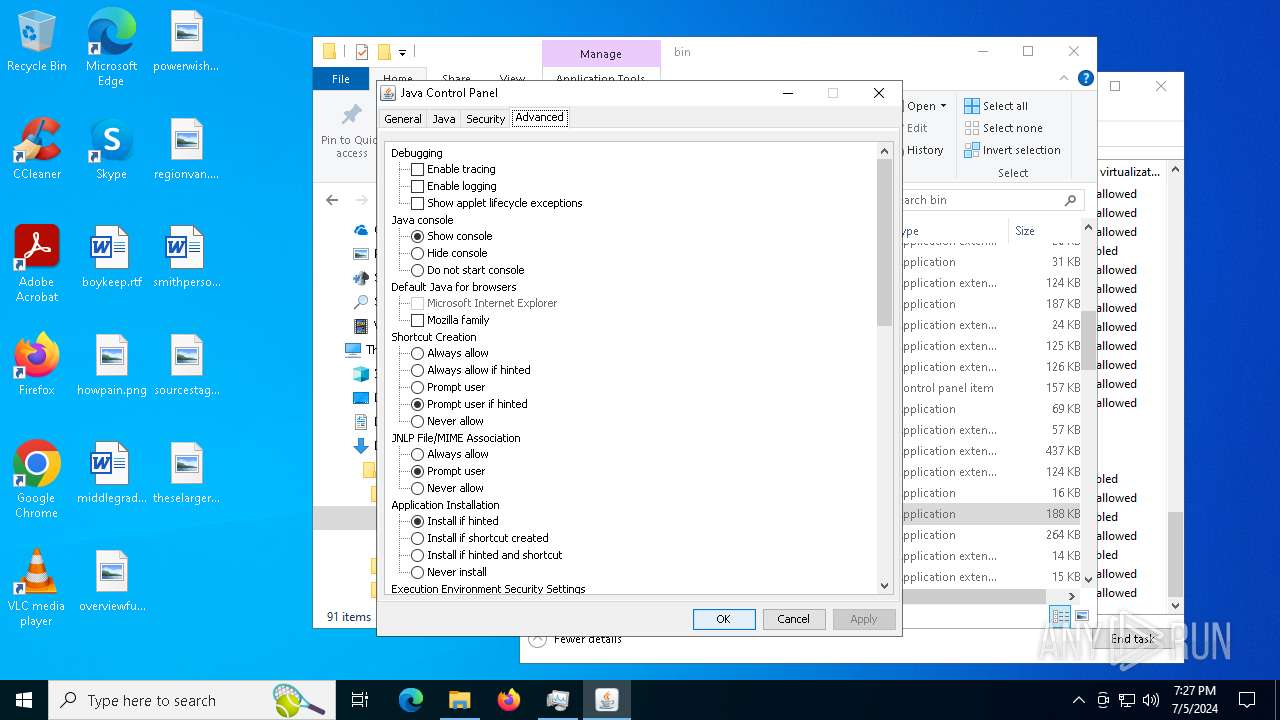Select Prompt user under Shortcut Creation
This screenshot has height=720, width=1280.
click(418, 387)
